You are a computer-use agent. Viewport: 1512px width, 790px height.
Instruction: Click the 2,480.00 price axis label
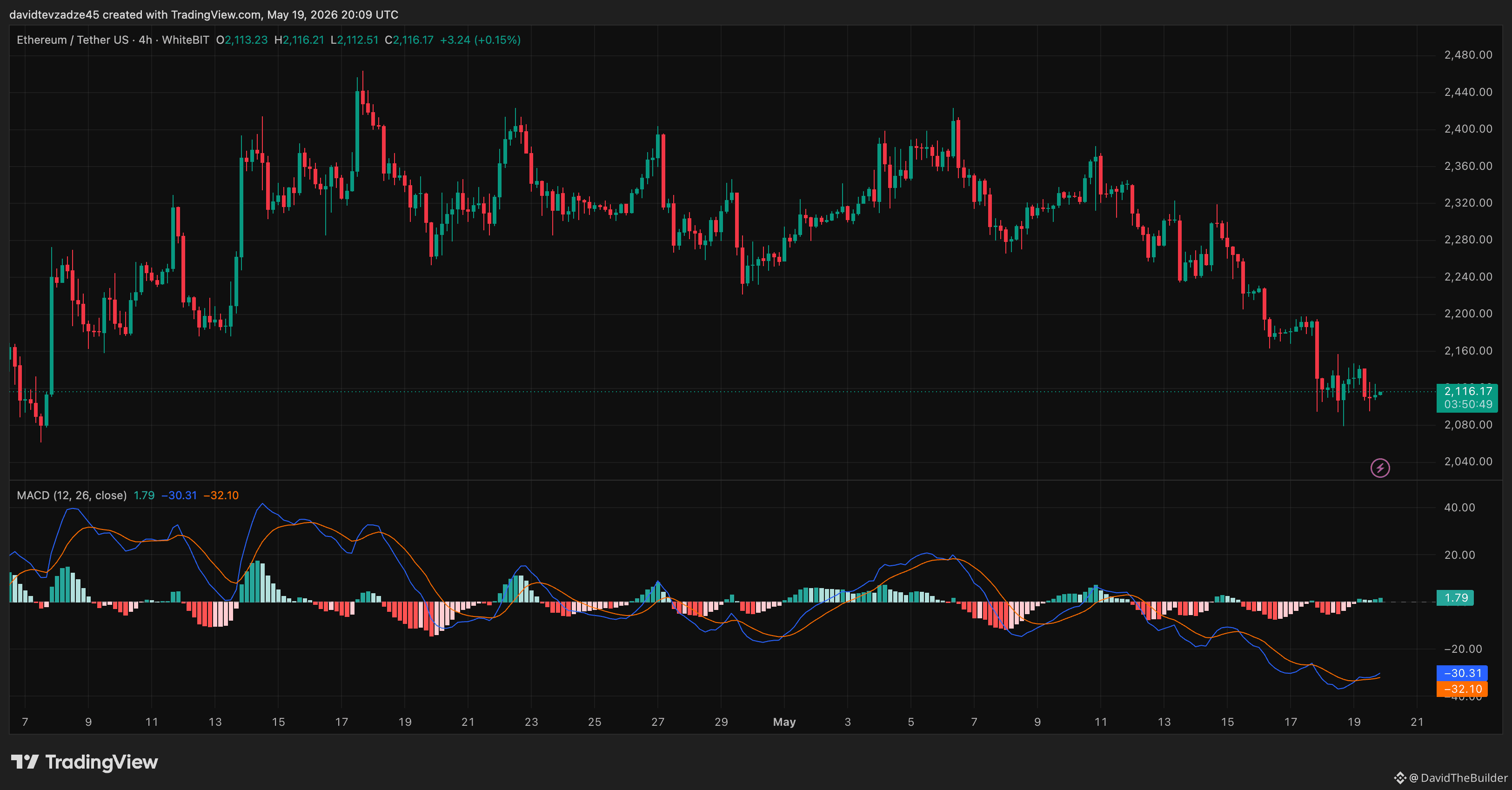tap(1468, 55)
